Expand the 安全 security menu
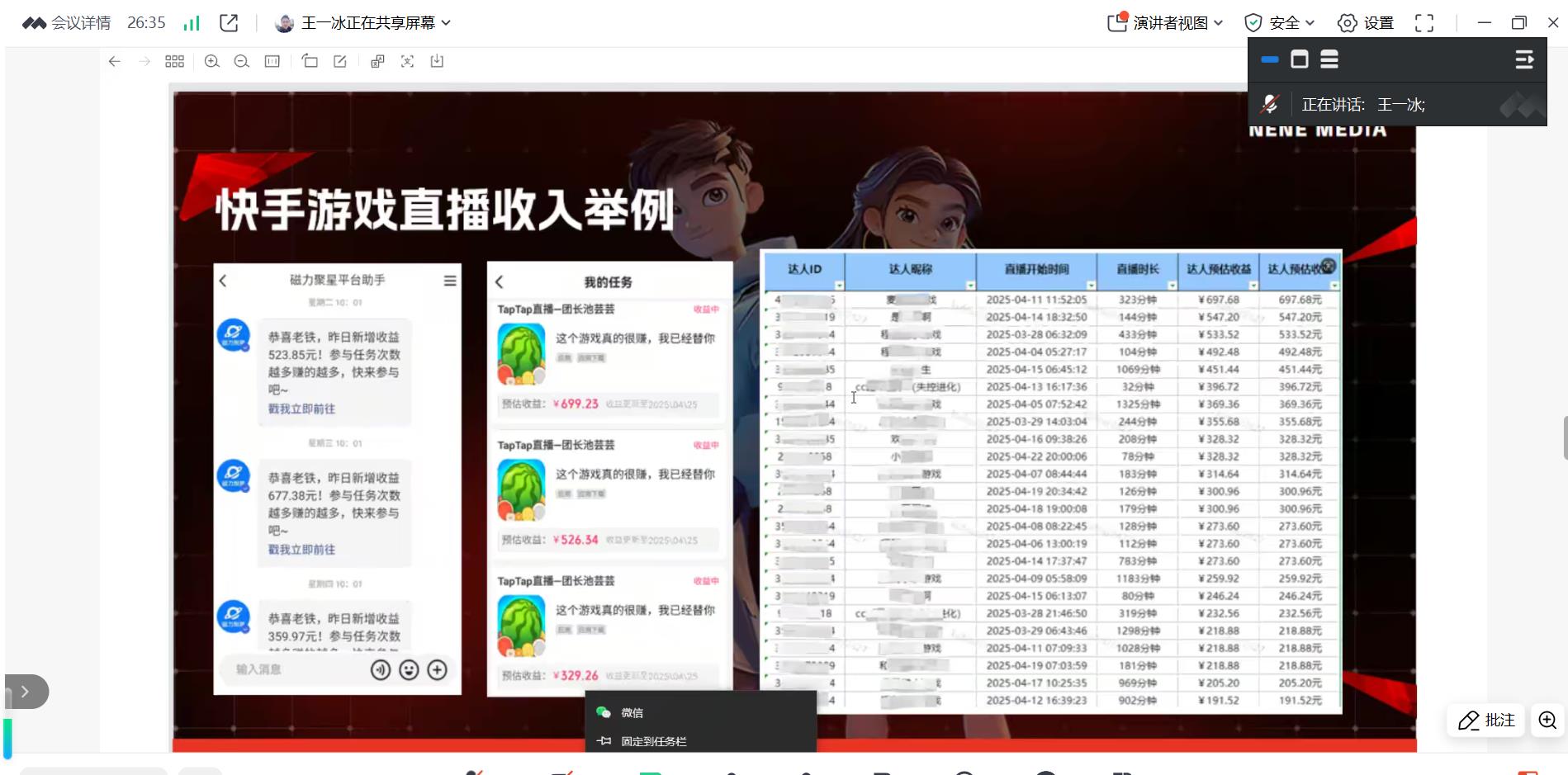 pyautogui.click(x=1279, y=23)
